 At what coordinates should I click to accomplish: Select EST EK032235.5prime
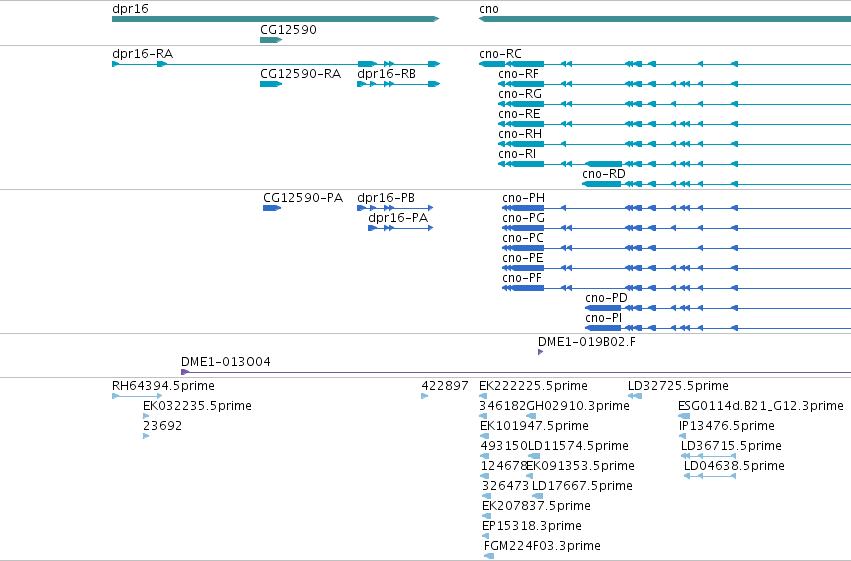coord(197,406)
